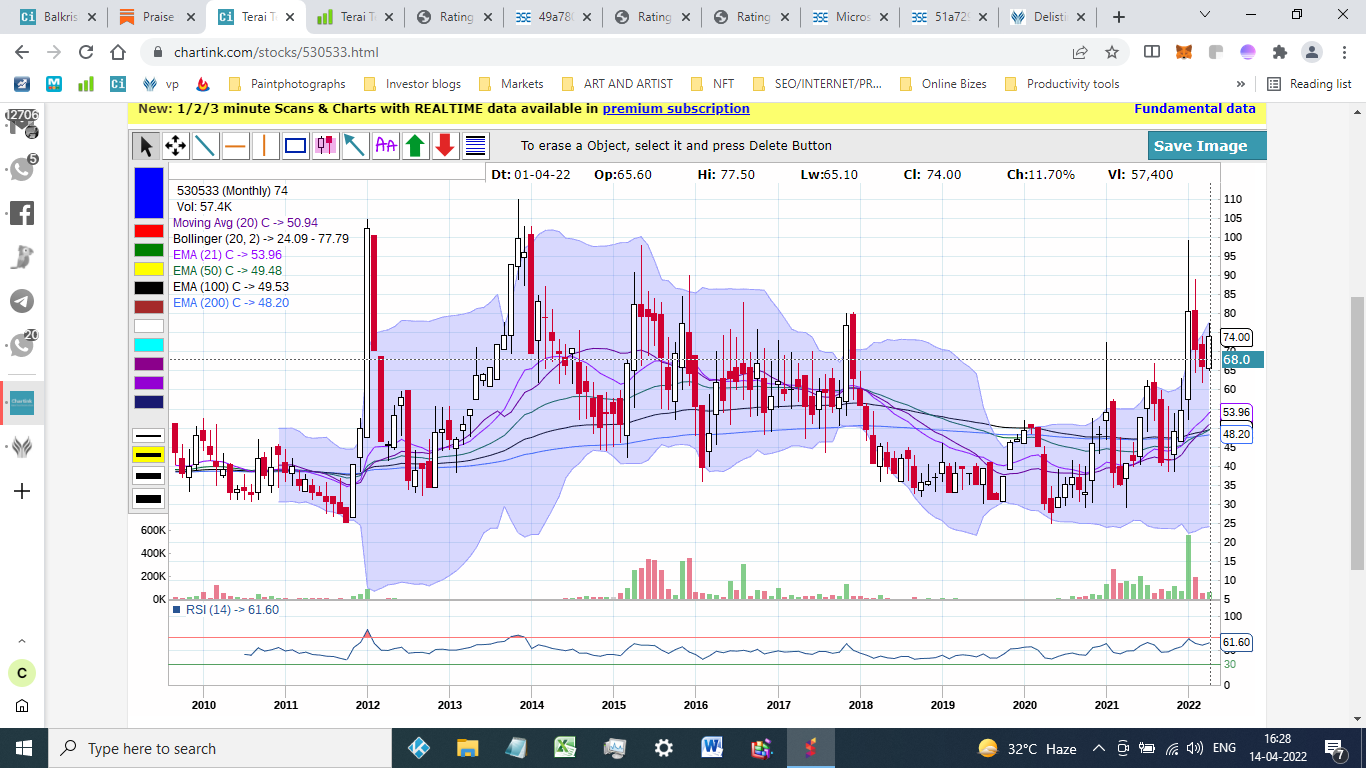This screenshot has width=1366, height=768.
Task: Select the rectangle drawing tool
Action: tap(296, 146)
